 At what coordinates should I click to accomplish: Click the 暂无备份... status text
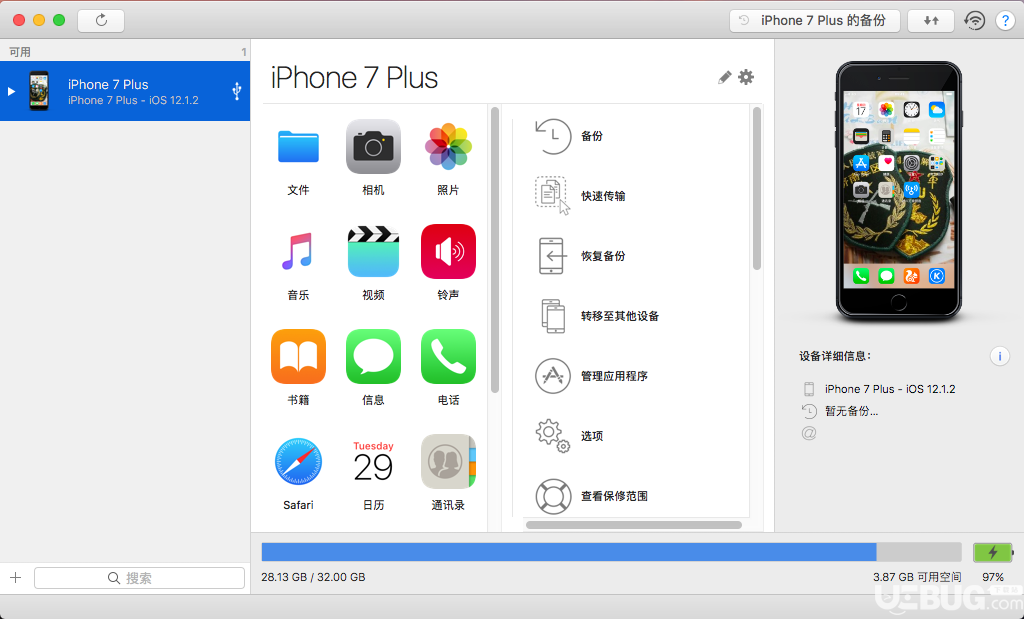click(x=851, y=411)
